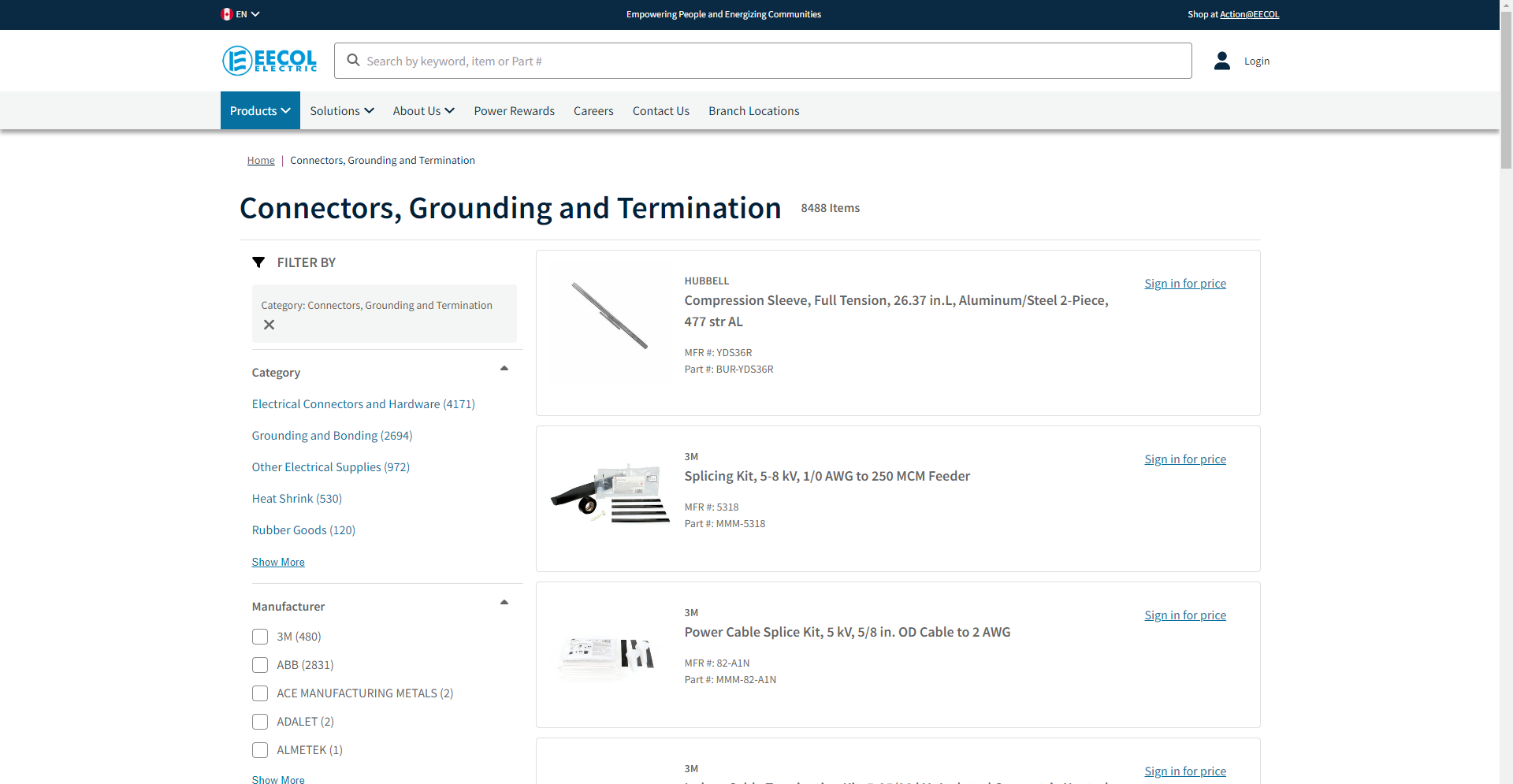Click the EECOL Electric logo
This screenshot has width=1513, height=784.
(270, 61)
